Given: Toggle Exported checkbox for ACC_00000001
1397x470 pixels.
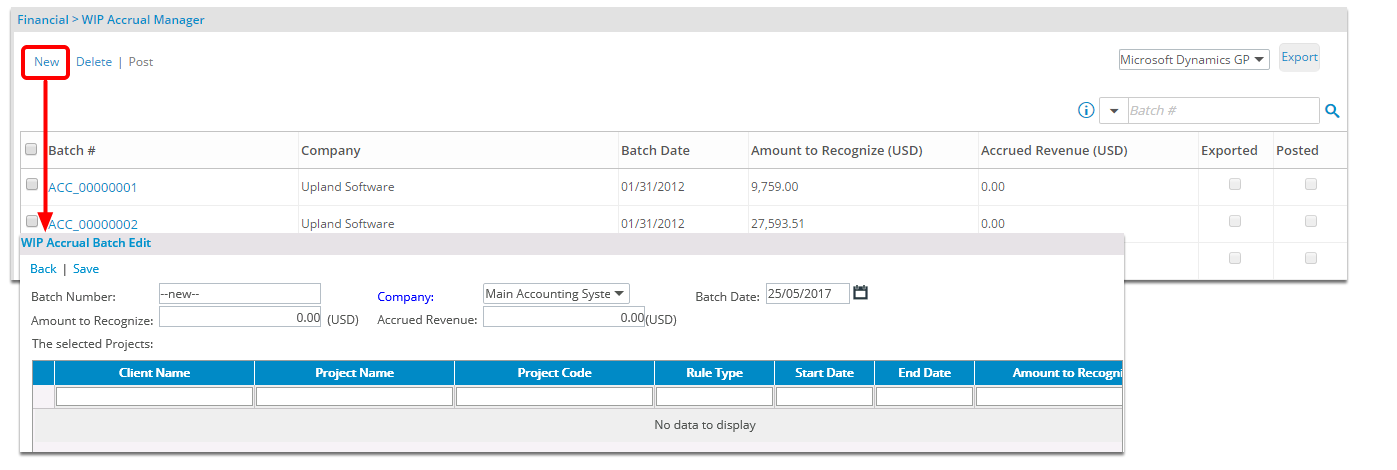Looking at the screenshot, I should click(1235, 184).
